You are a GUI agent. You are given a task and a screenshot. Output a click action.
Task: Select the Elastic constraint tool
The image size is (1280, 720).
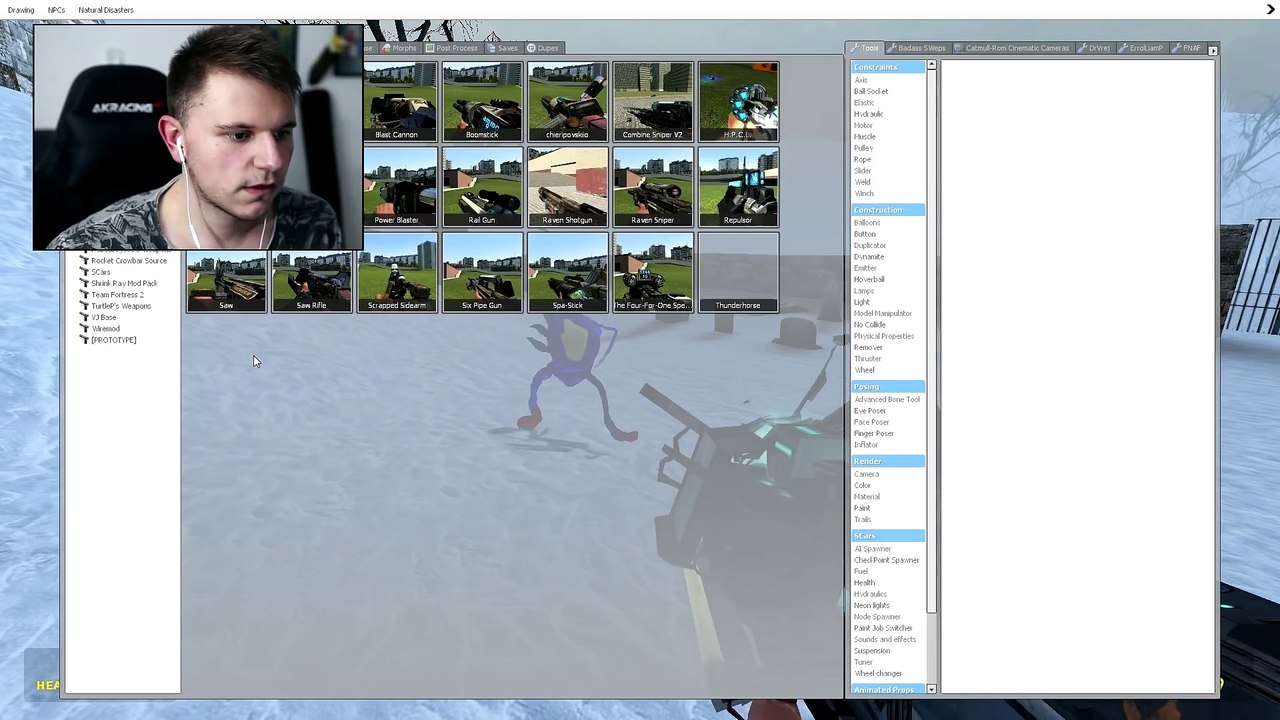coord(864,103)
